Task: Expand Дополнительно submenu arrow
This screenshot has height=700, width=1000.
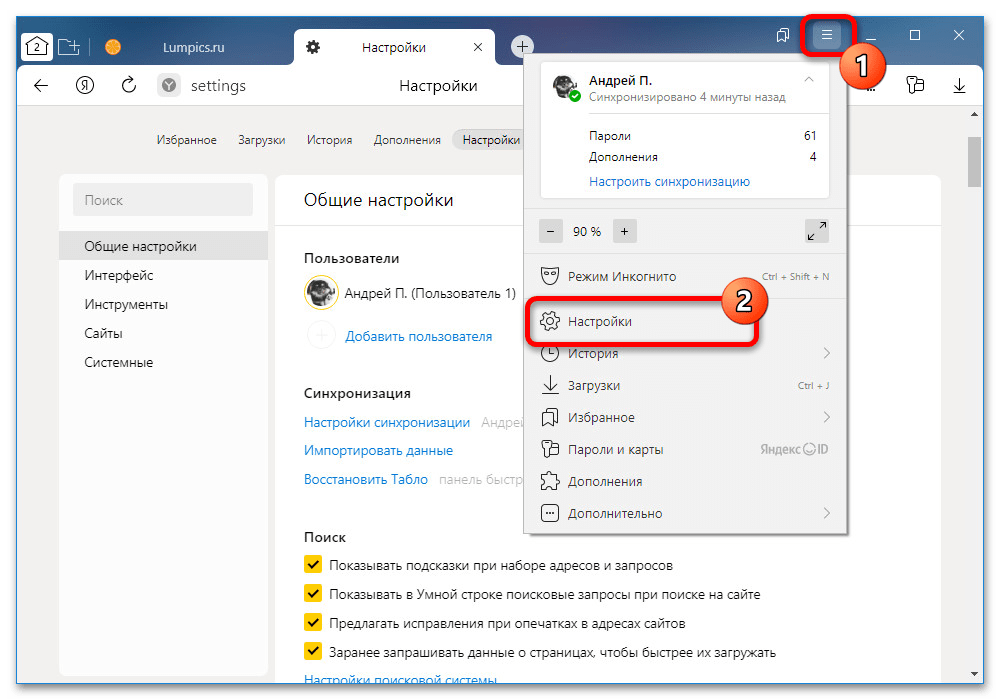Action: (x=827, y=513)
